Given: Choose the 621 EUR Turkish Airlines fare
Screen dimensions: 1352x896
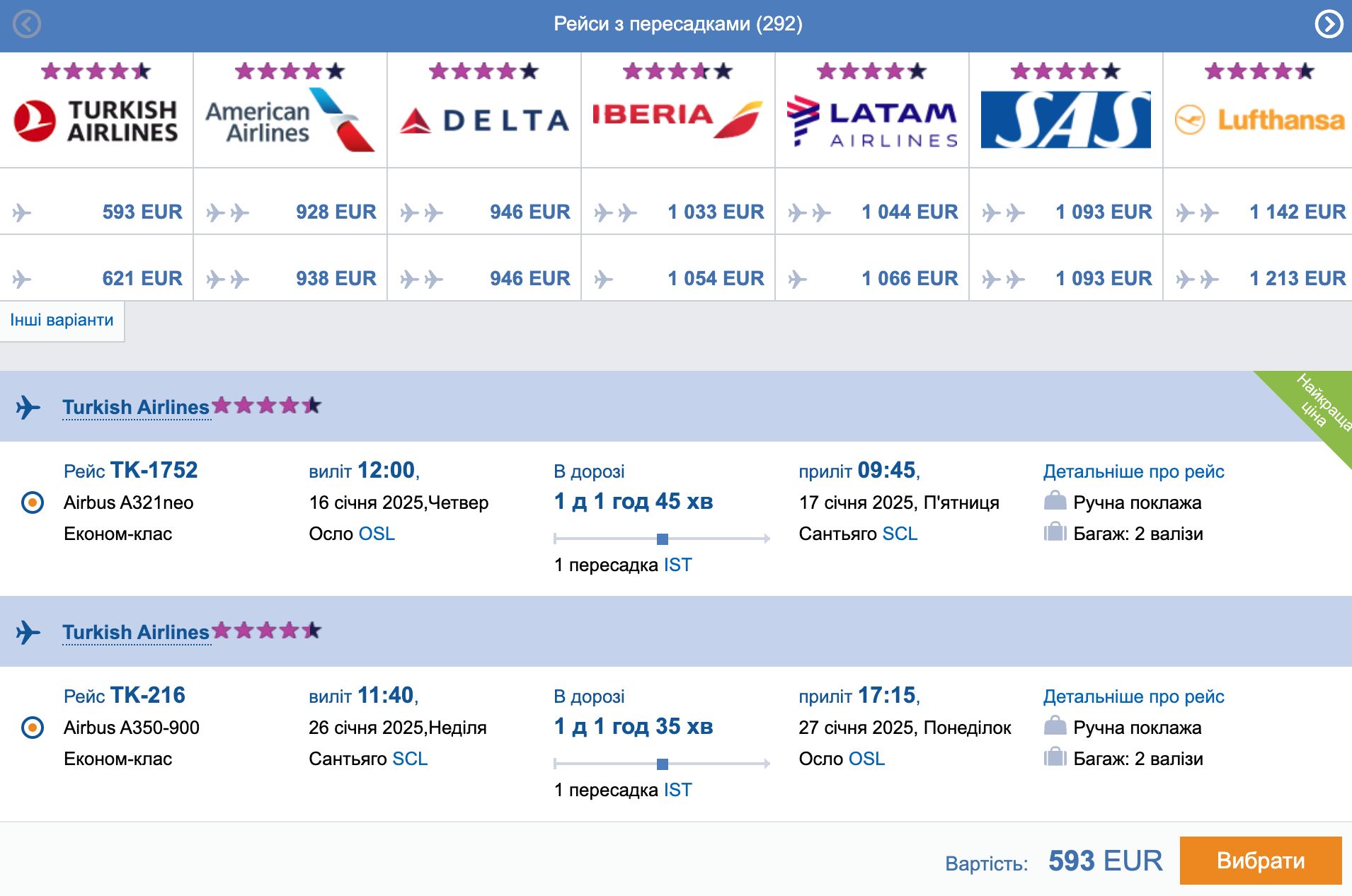Looking at the screenshot, I should (96, 278).
